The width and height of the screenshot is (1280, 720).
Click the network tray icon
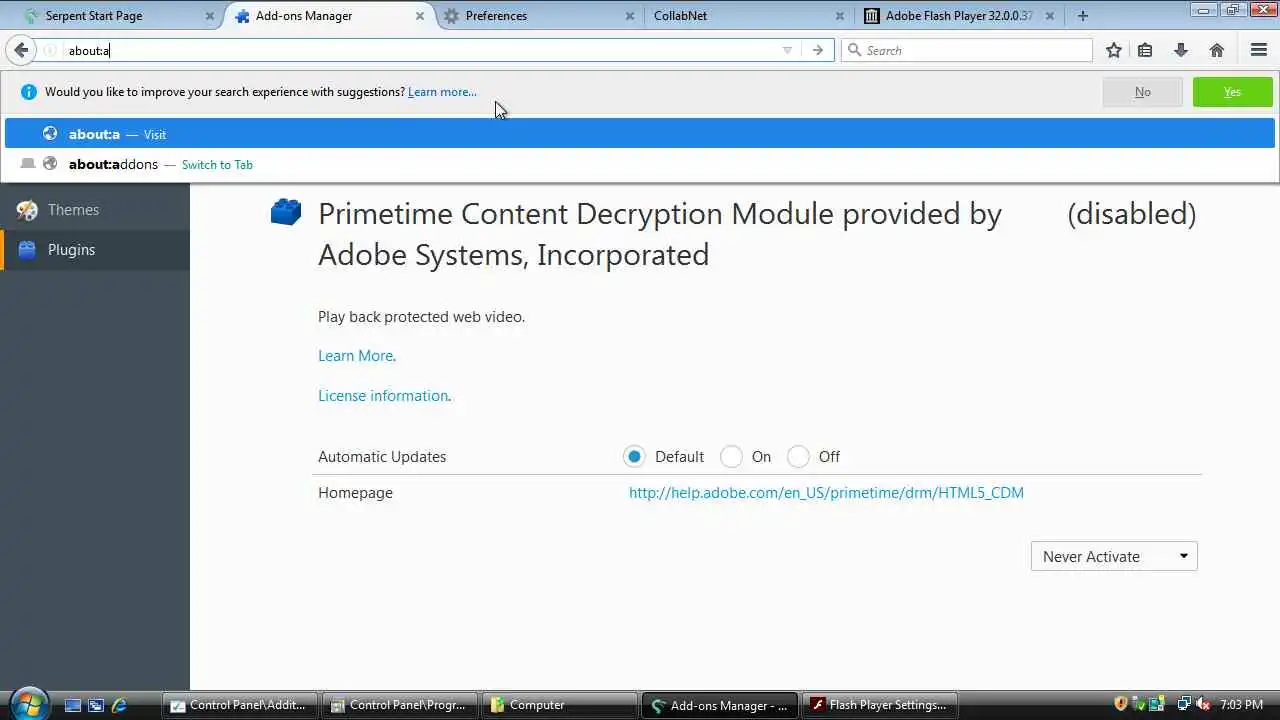(1184, 704)
